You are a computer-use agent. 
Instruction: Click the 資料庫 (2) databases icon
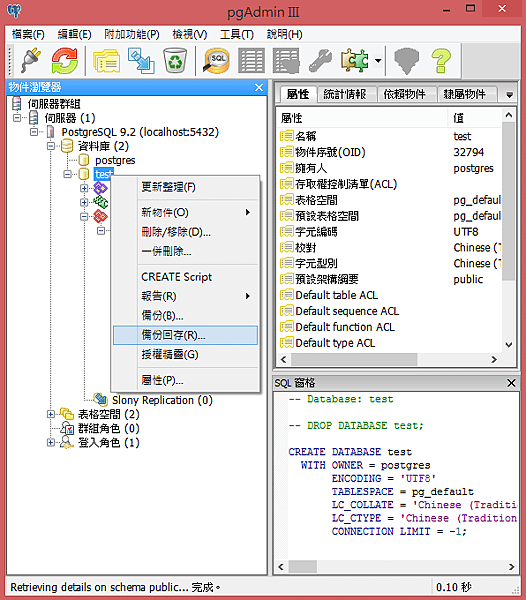pyautogui.click(x=67, y=146)
